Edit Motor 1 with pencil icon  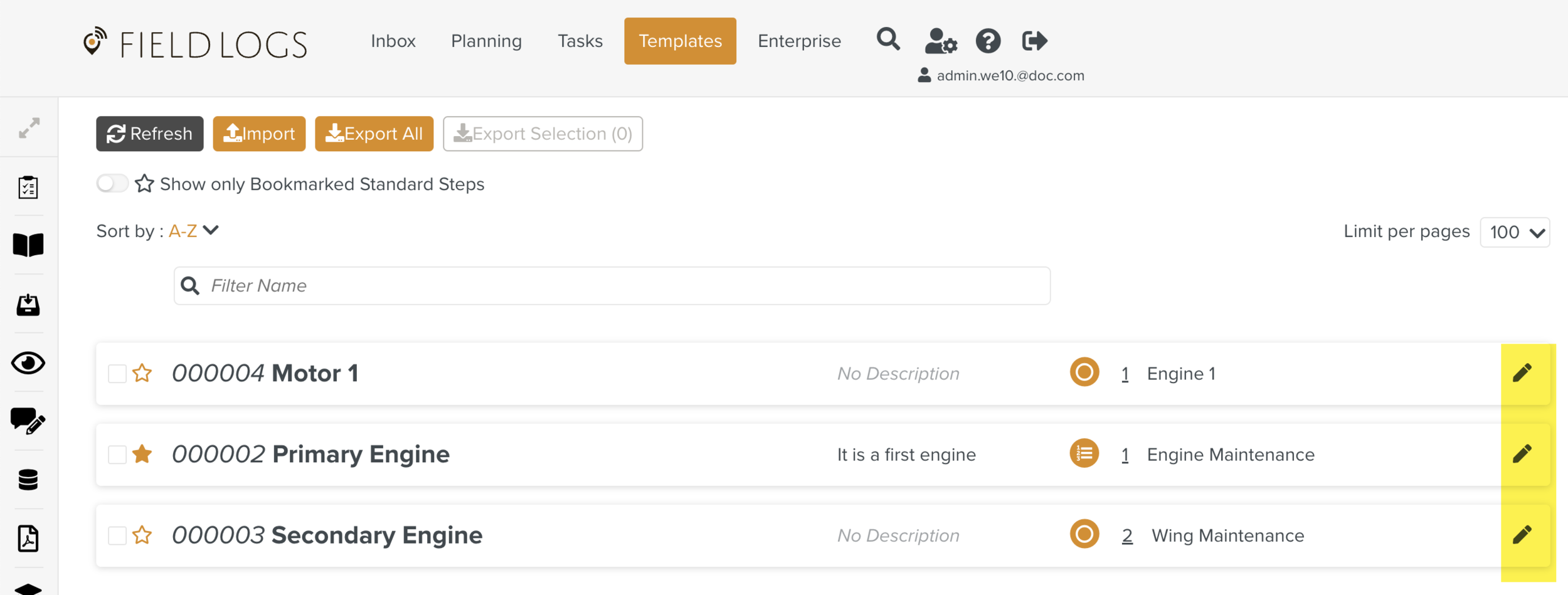pyautogui.click(x=1522, y=373)
